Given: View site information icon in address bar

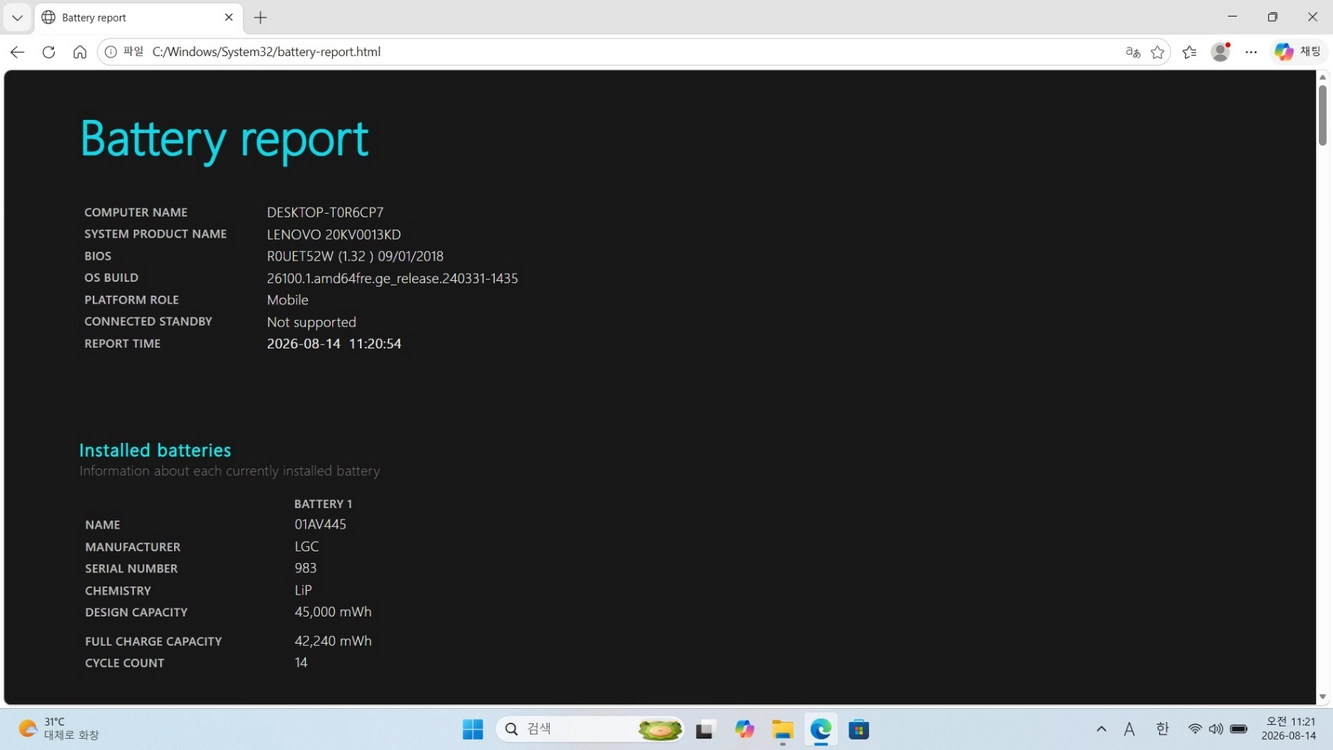Looking at the screenshot, I should (x=111, y=52).
